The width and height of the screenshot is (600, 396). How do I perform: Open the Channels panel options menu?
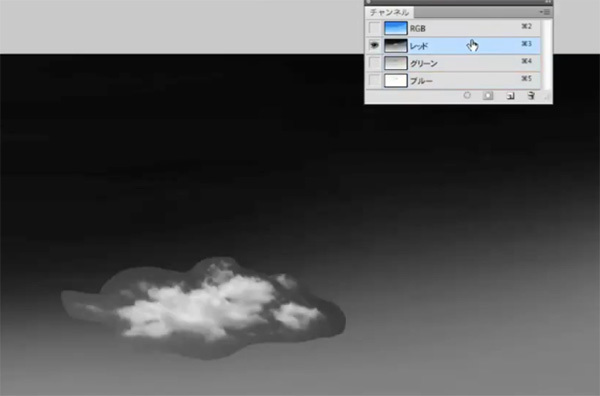[x=545, y=12]
